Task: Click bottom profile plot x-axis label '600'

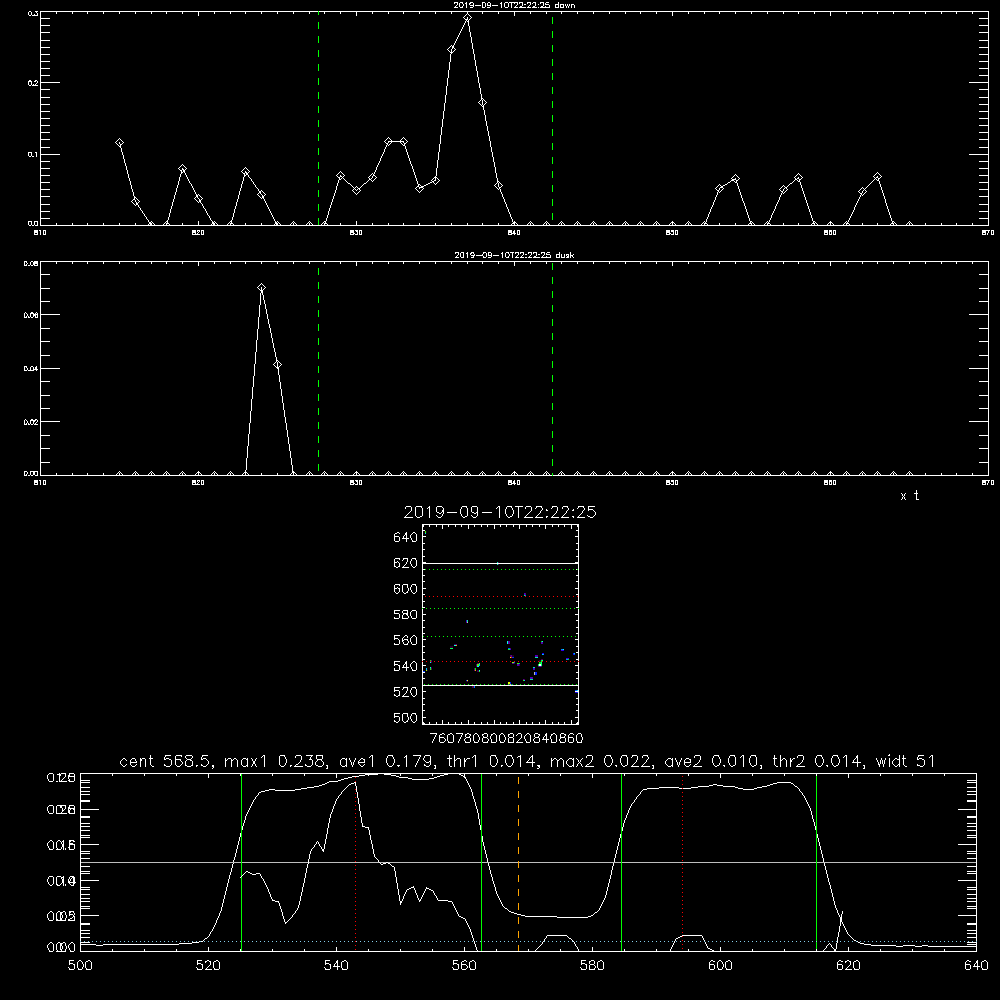Action: (x=721, y=966)
